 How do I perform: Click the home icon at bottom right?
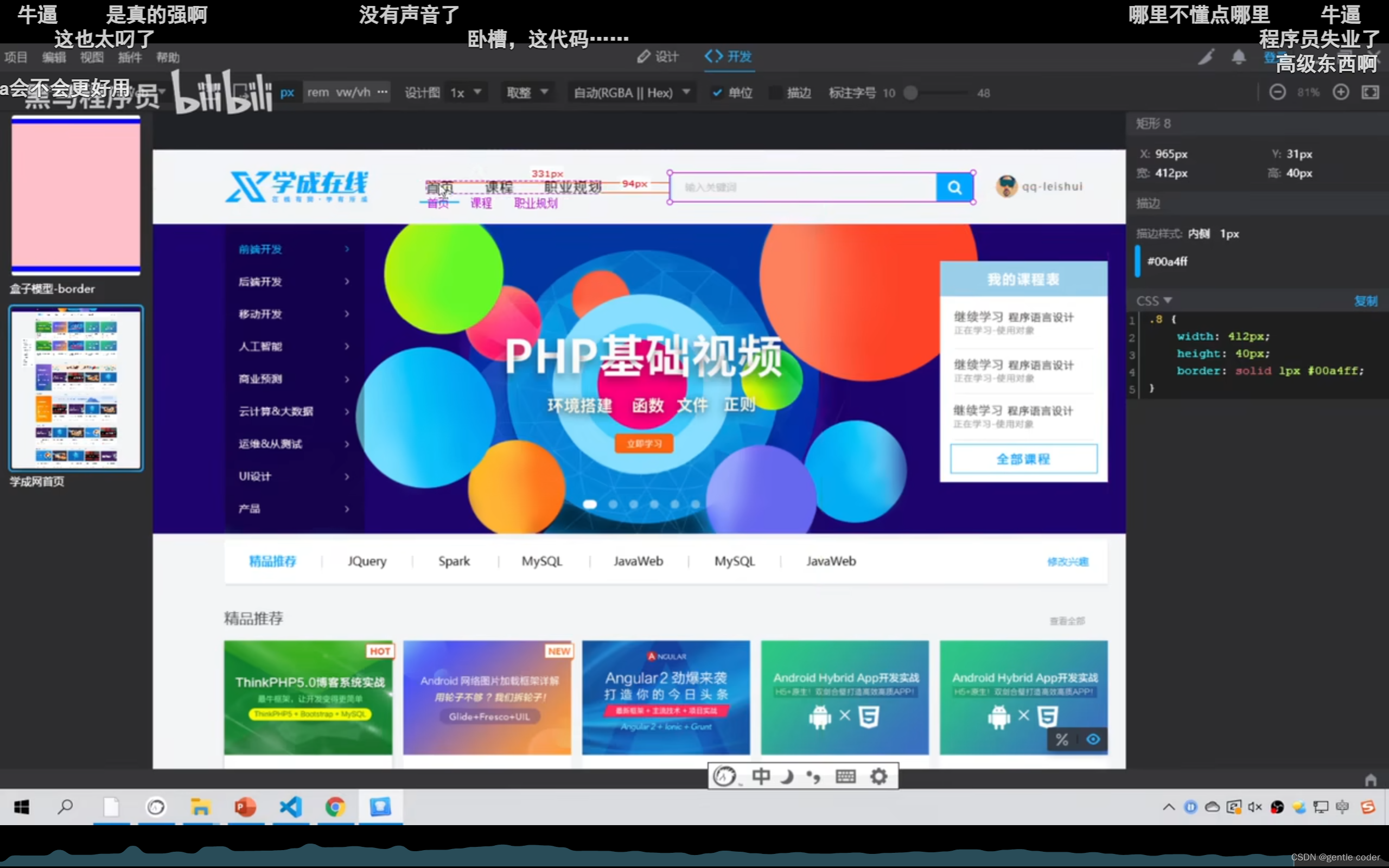click(1371, 780)
